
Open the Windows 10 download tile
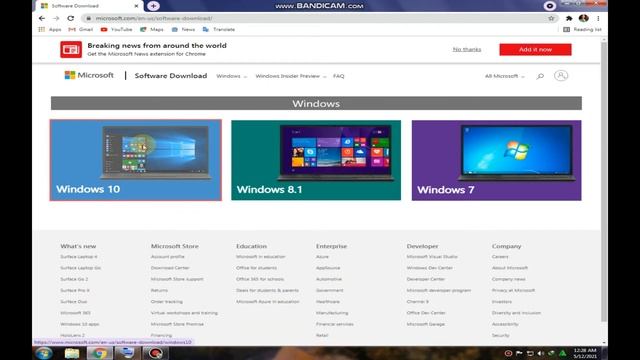click(x=136, y=160)
